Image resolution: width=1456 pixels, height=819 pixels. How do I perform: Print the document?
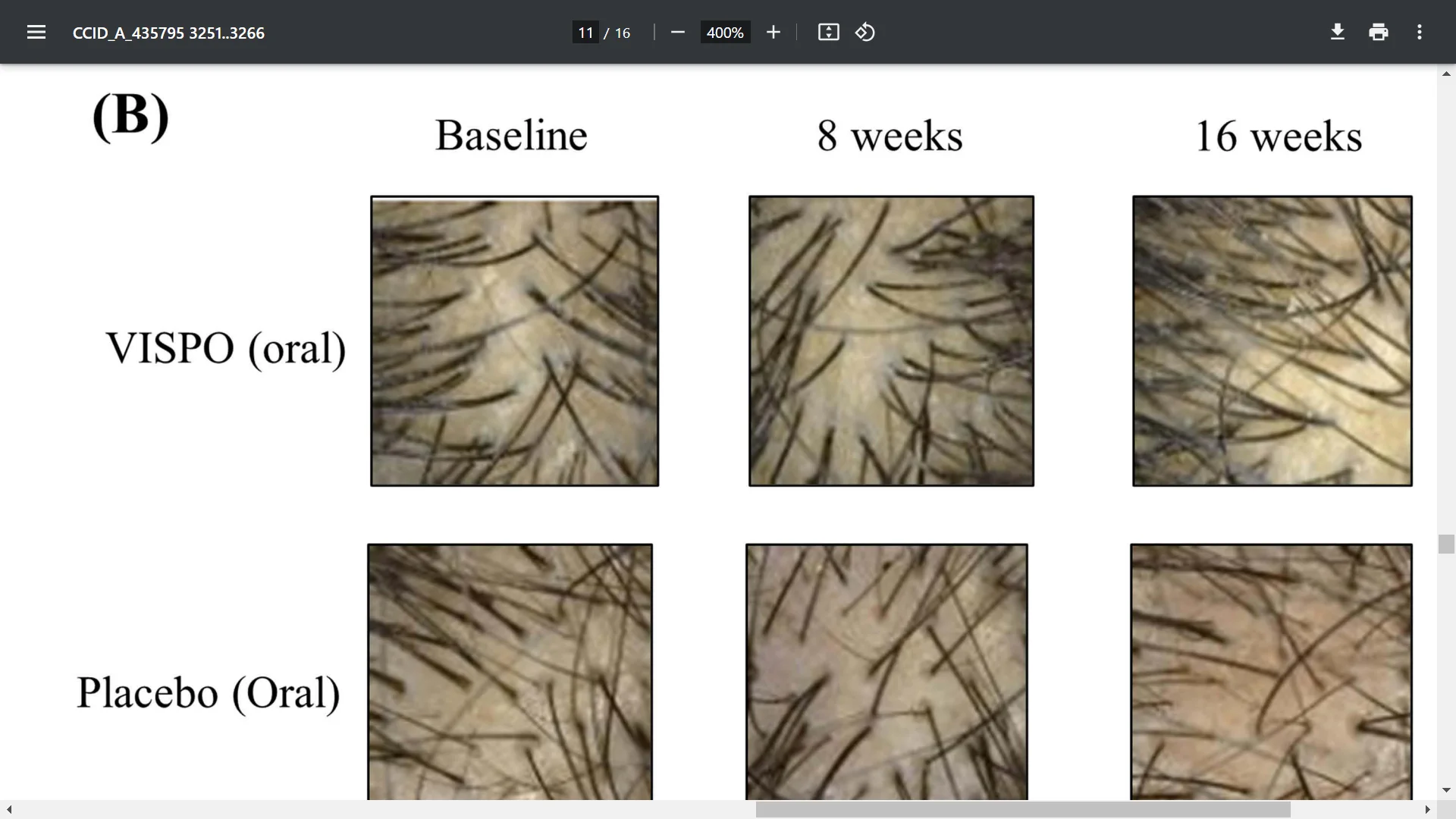(x=1379, y=32)
